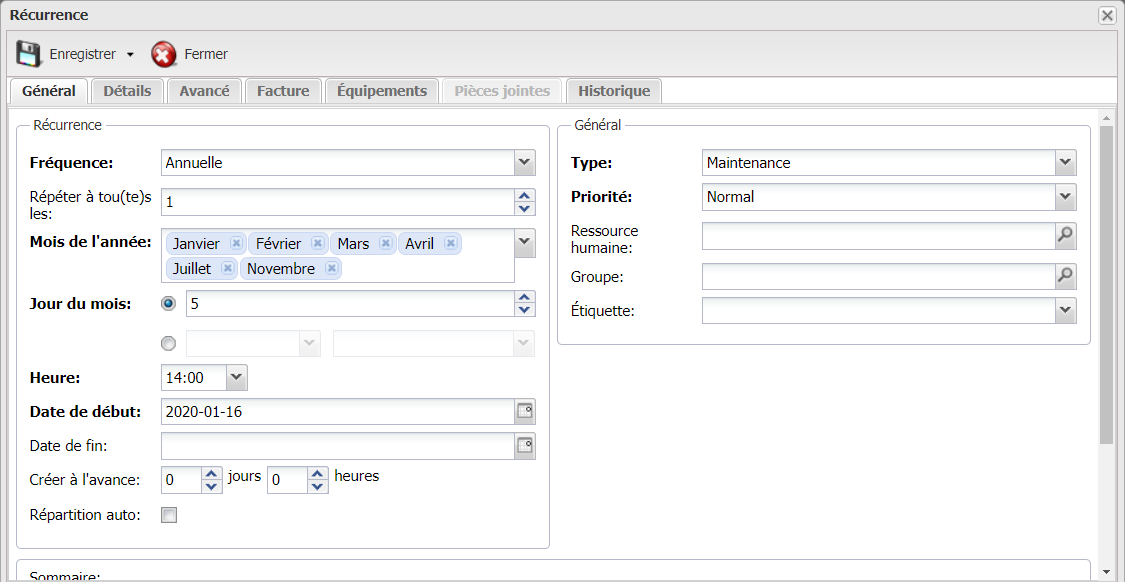Decrease Créer à l'avance jours value

pyautogui.click(x=210, y=487)
